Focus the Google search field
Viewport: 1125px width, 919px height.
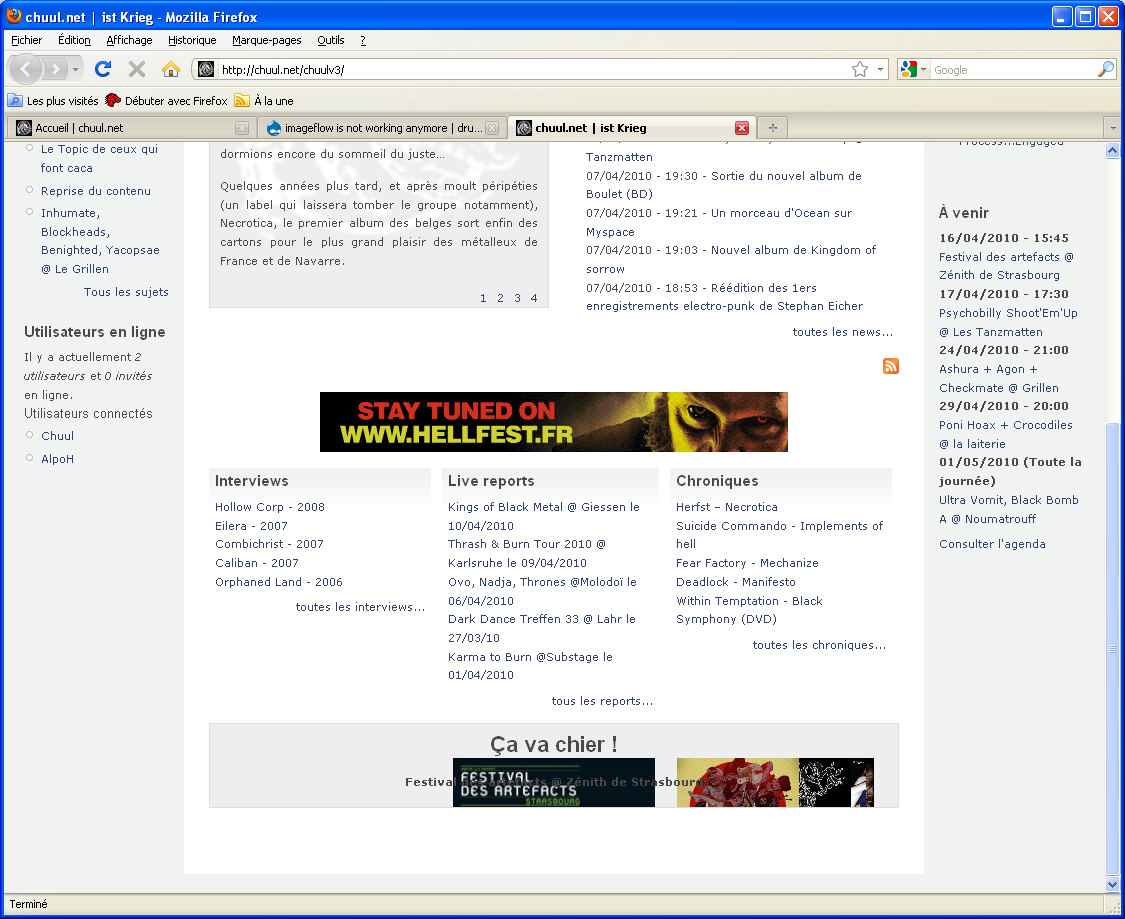pyautogui.click(x=1013, y=70)
